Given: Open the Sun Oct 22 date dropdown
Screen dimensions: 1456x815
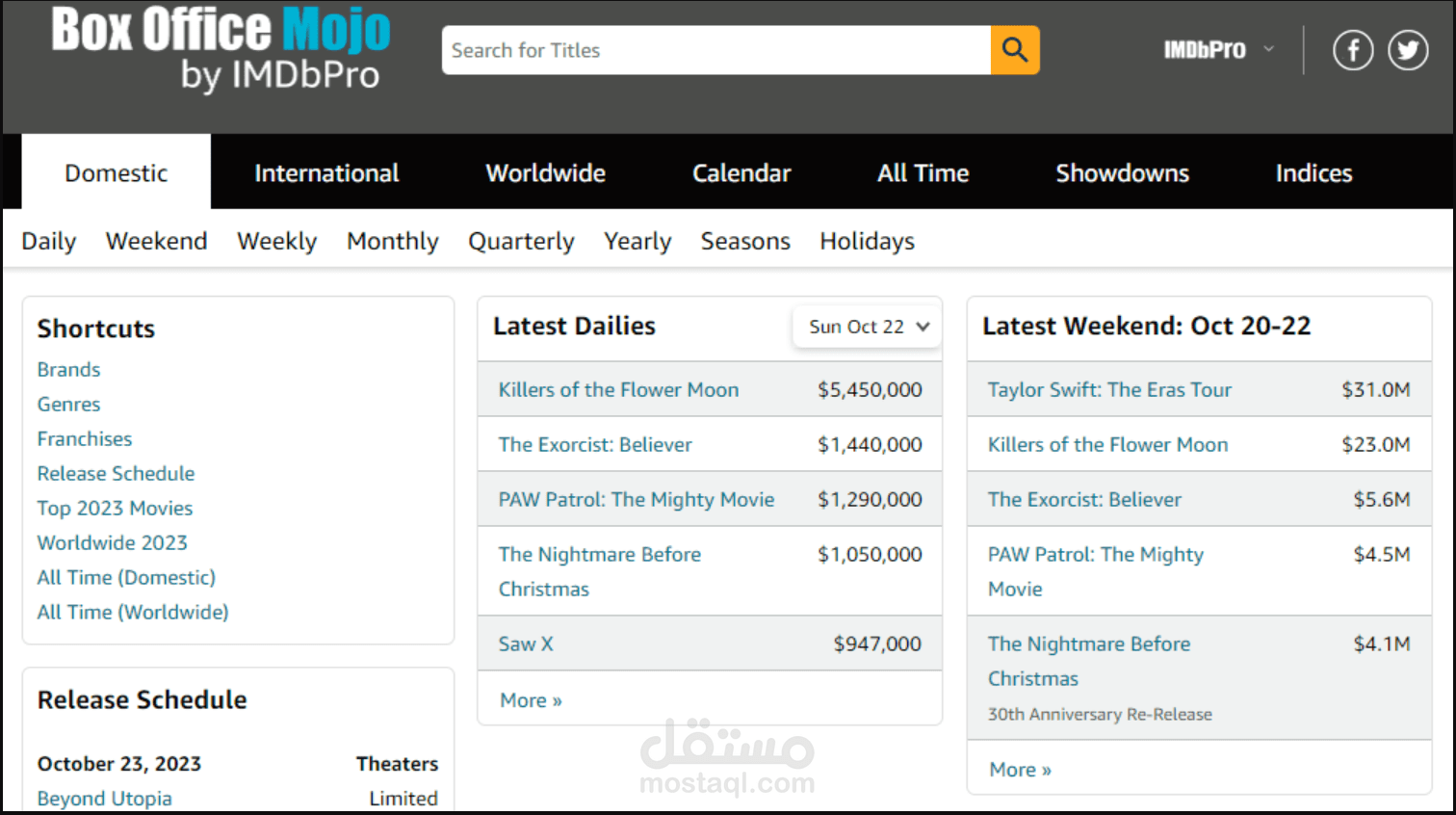Looking at the screenshot, I should tap(868, 327).
